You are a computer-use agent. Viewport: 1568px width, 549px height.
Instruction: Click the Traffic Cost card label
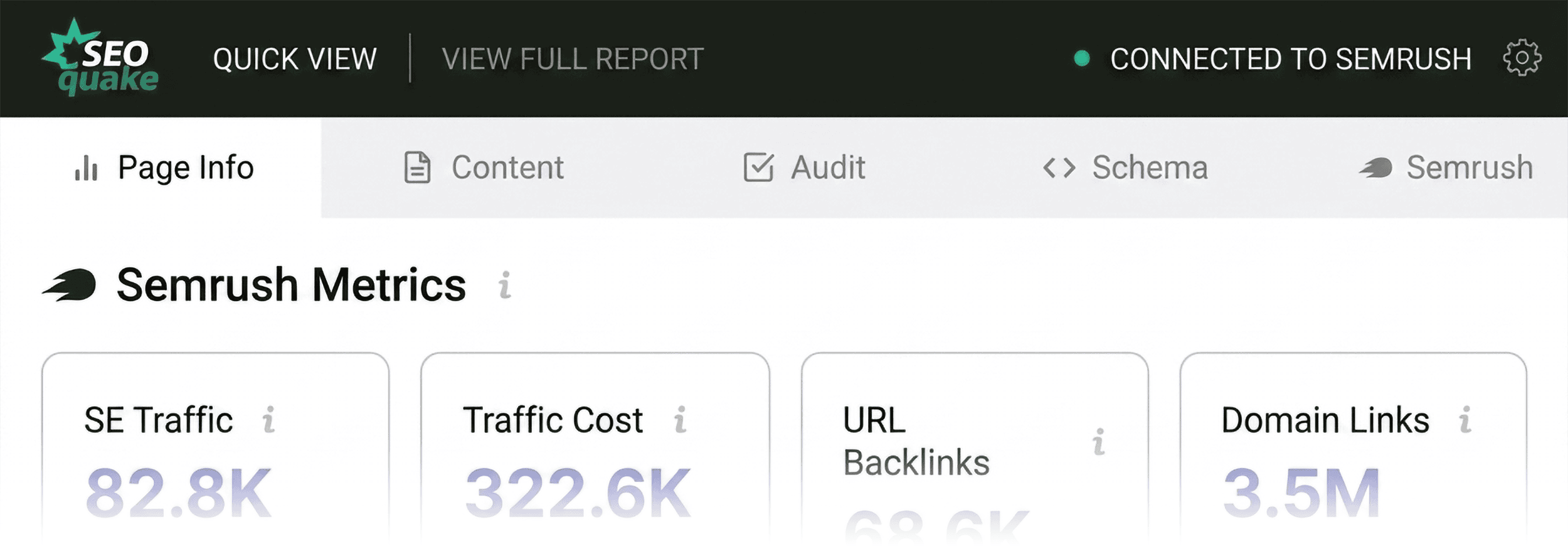coord(553,420)
